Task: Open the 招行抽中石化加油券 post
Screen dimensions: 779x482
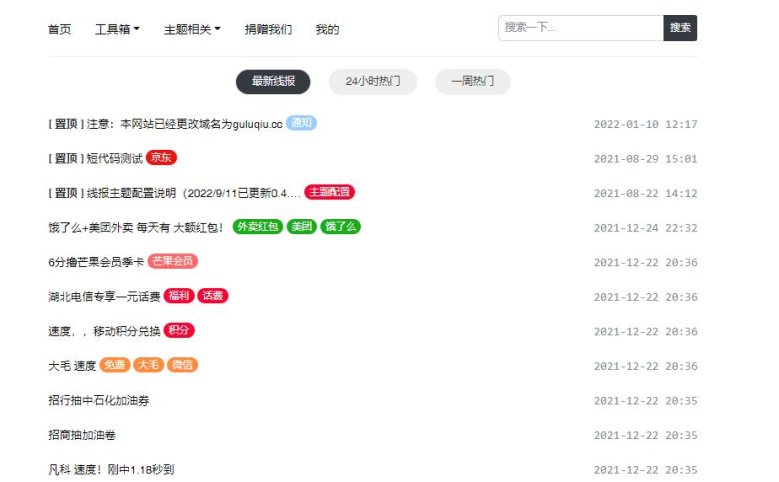Action: tap(99, 401)
